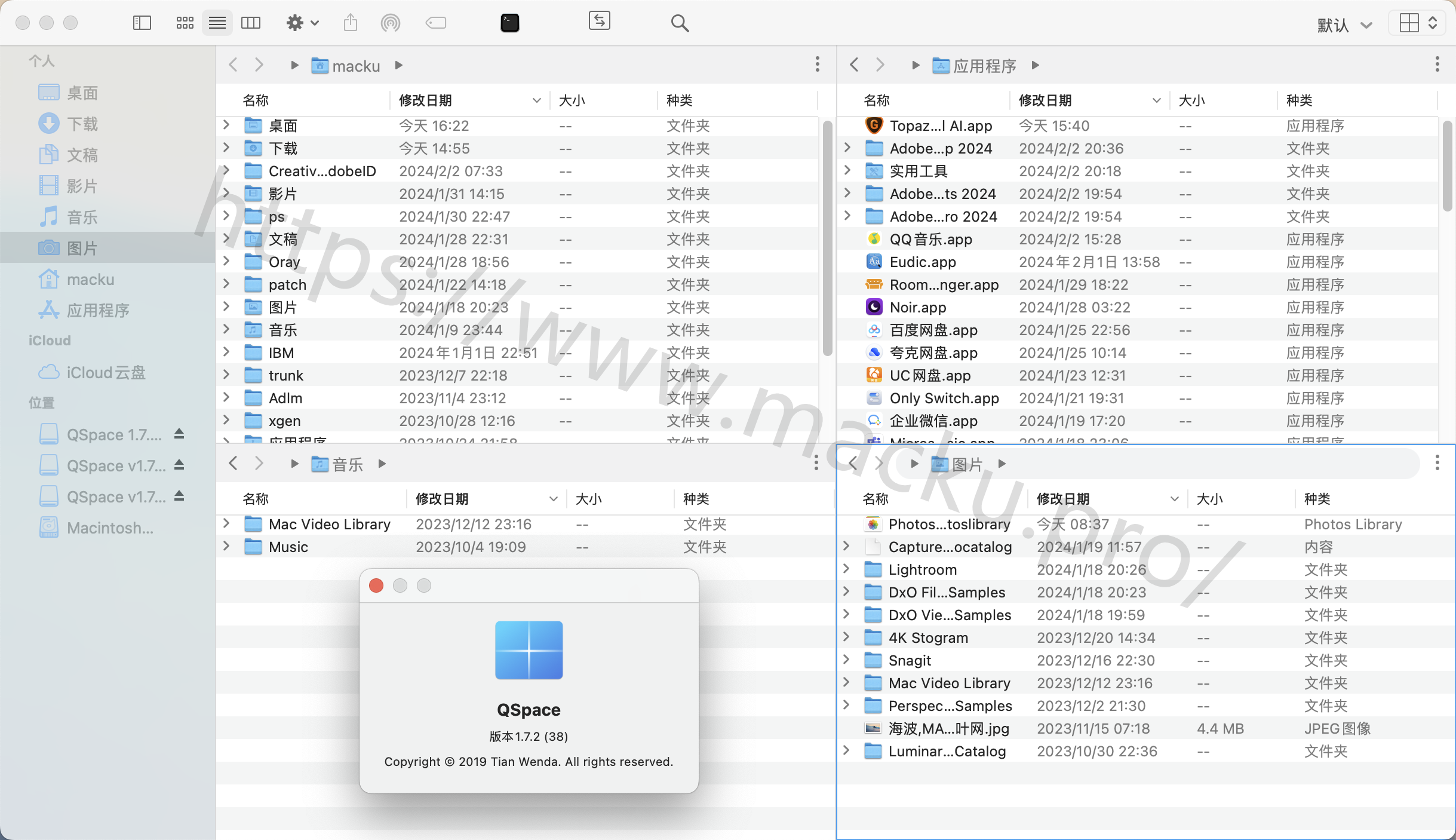Open the macku pane options menu
The height and width of the screenshot is (840, 1456).
click(x=817, y=65)
